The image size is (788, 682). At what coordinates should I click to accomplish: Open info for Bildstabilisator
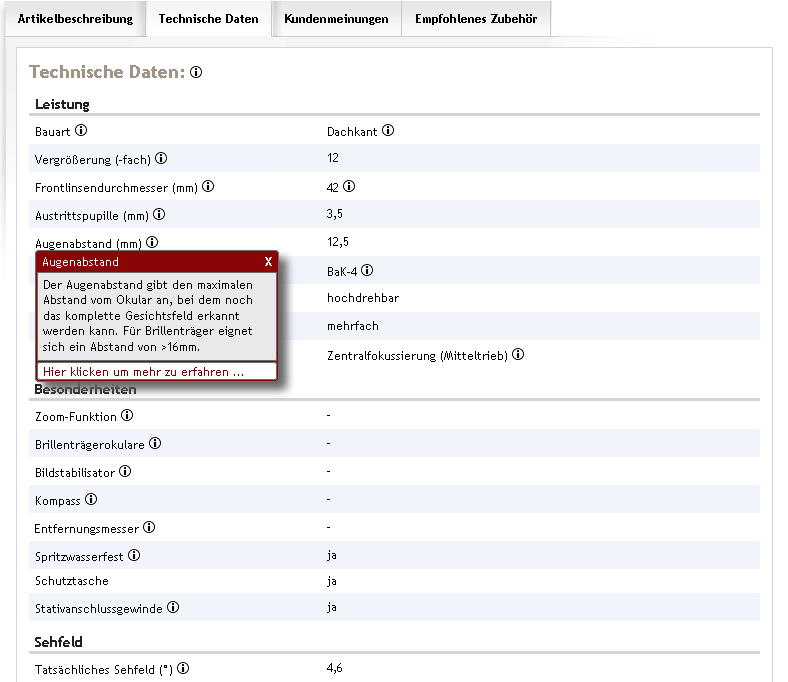125,472
